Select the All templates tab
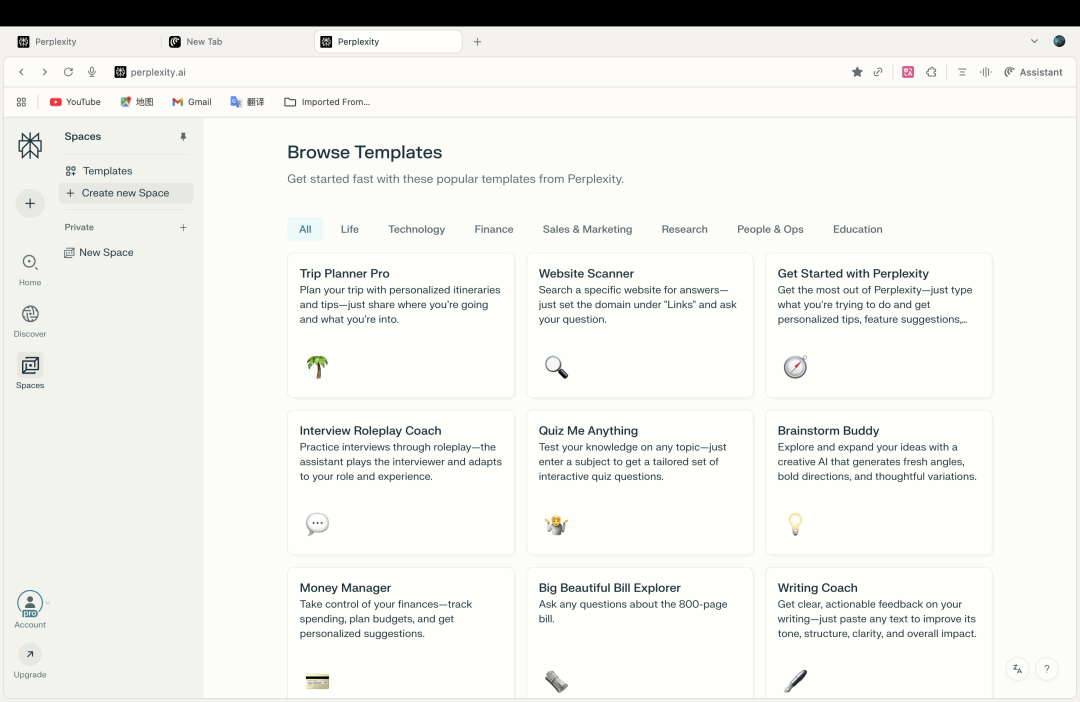This screenshot has width=1080, height=702. coord(305,229)
